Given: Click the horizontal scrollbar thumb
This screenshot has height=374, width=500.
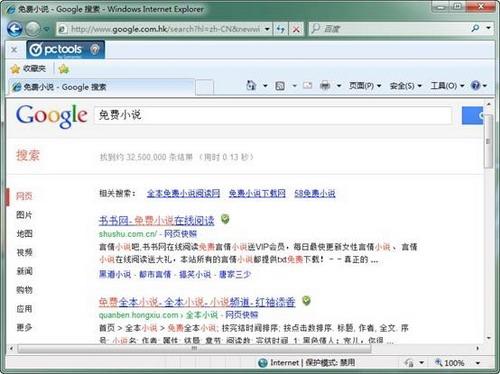Looking at the screenshot, I should tap(194, 348).
